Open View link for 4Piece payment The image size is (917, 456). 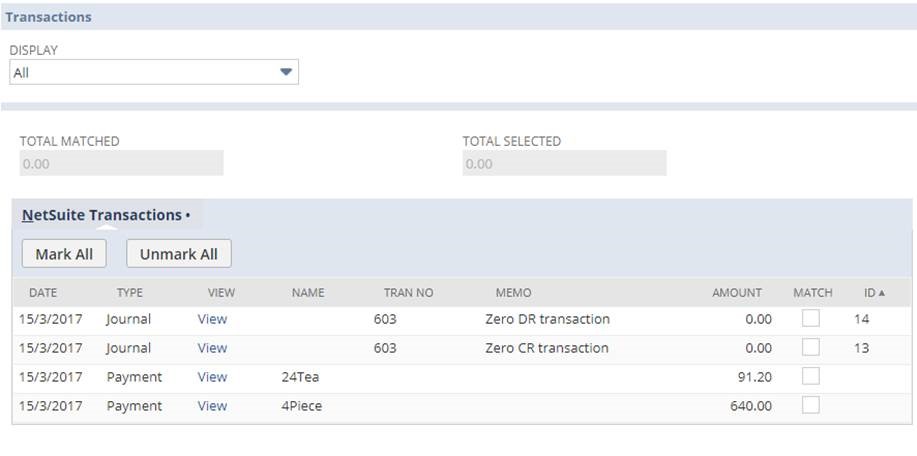212,407
